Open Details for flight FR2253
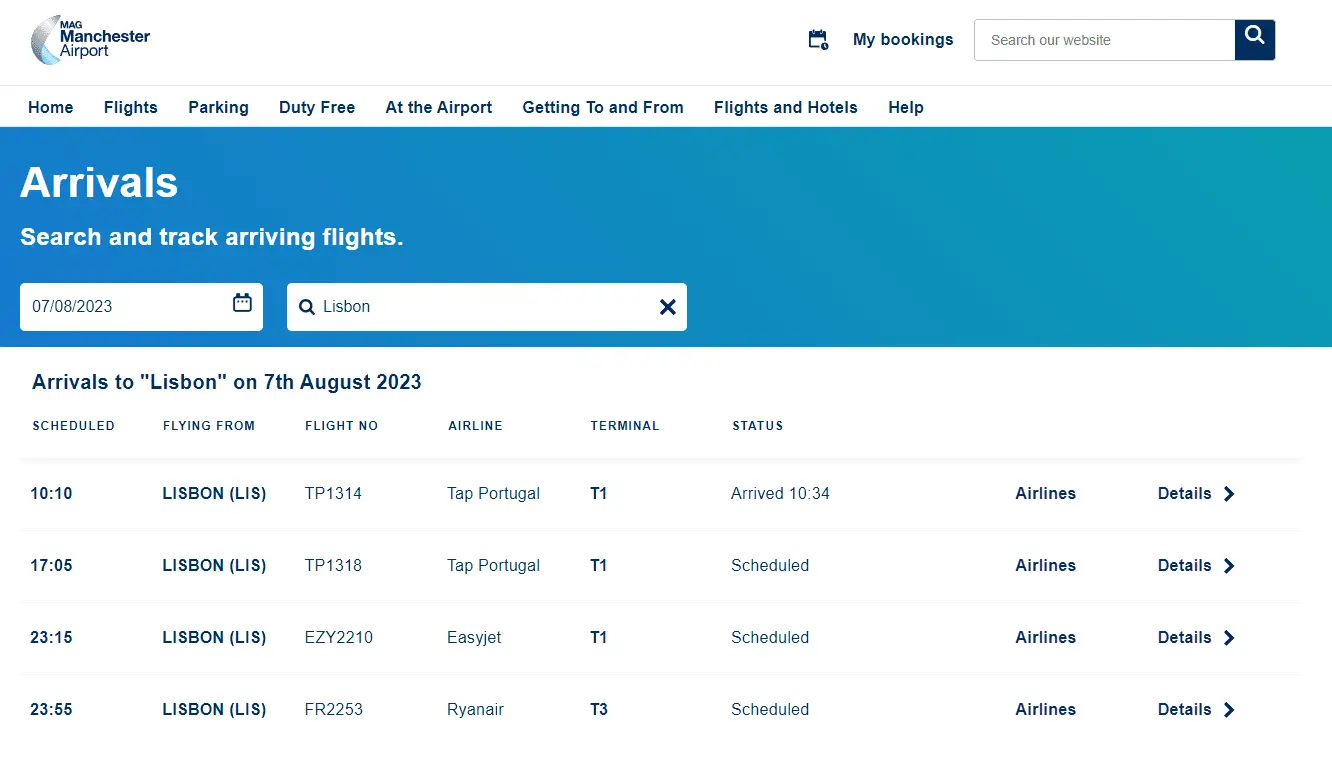Screen dimensions: 1332x776 coord(1185,710)
